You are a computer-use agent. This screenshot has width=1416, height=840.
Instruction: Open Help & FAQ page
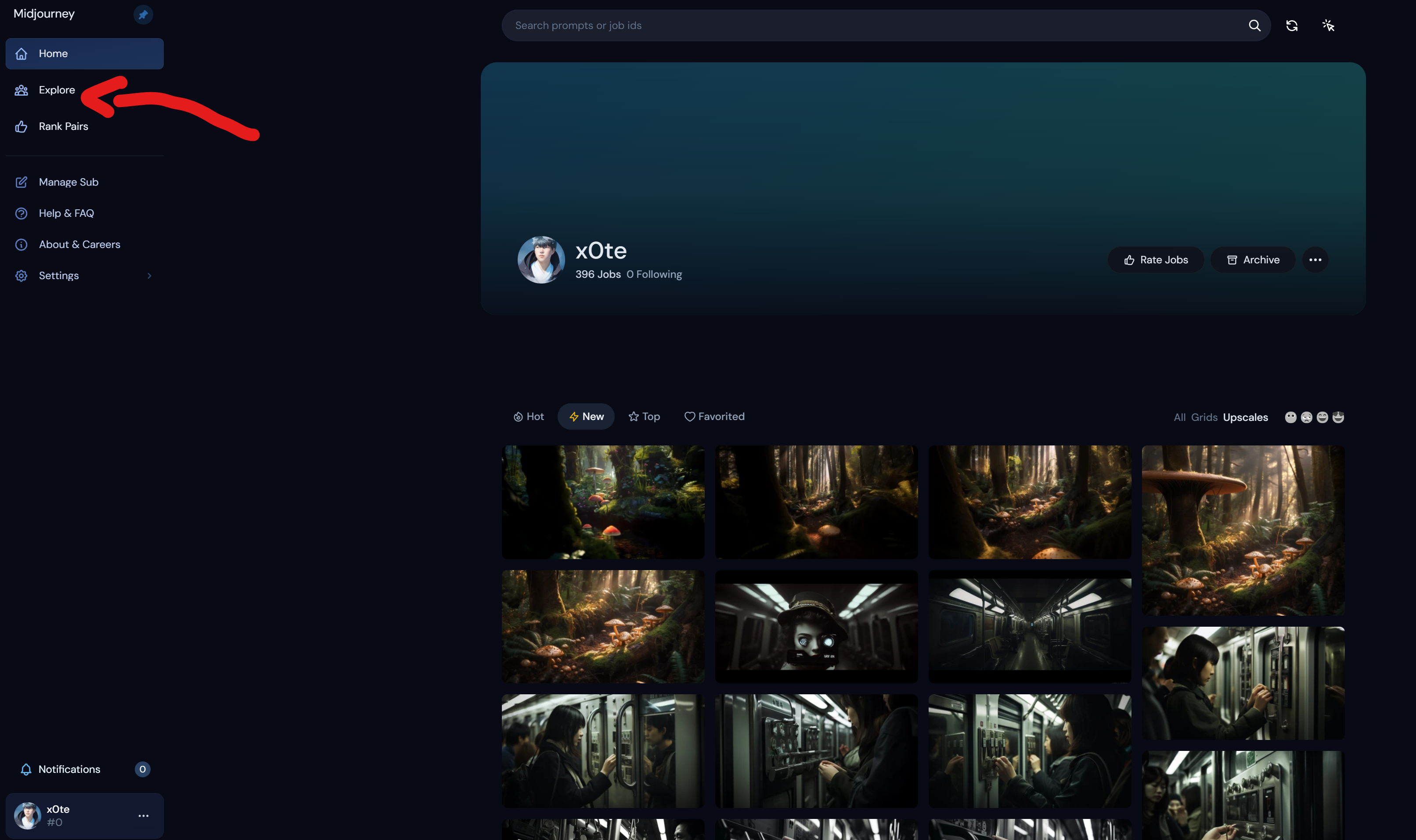pyautogui.click(x=66, y=213)
